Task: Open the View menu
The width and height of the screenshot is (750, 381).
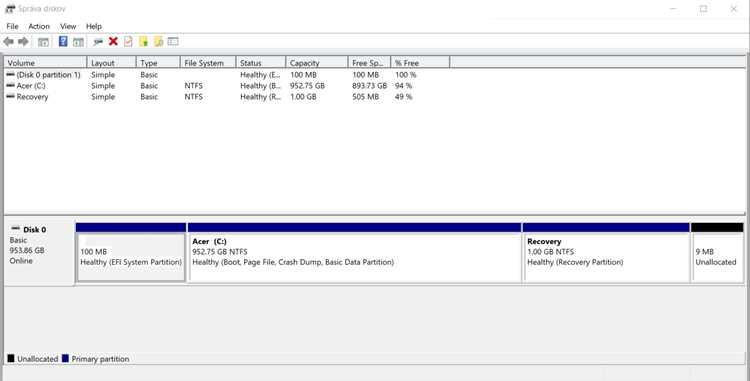Action: click(x=68, y=26)
